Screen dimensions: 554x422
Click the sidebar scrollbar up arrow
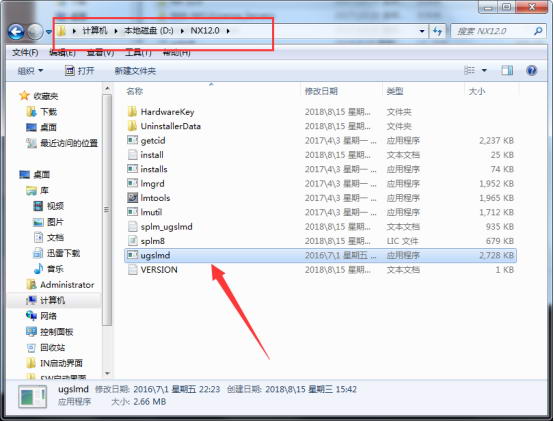point(107,89)
